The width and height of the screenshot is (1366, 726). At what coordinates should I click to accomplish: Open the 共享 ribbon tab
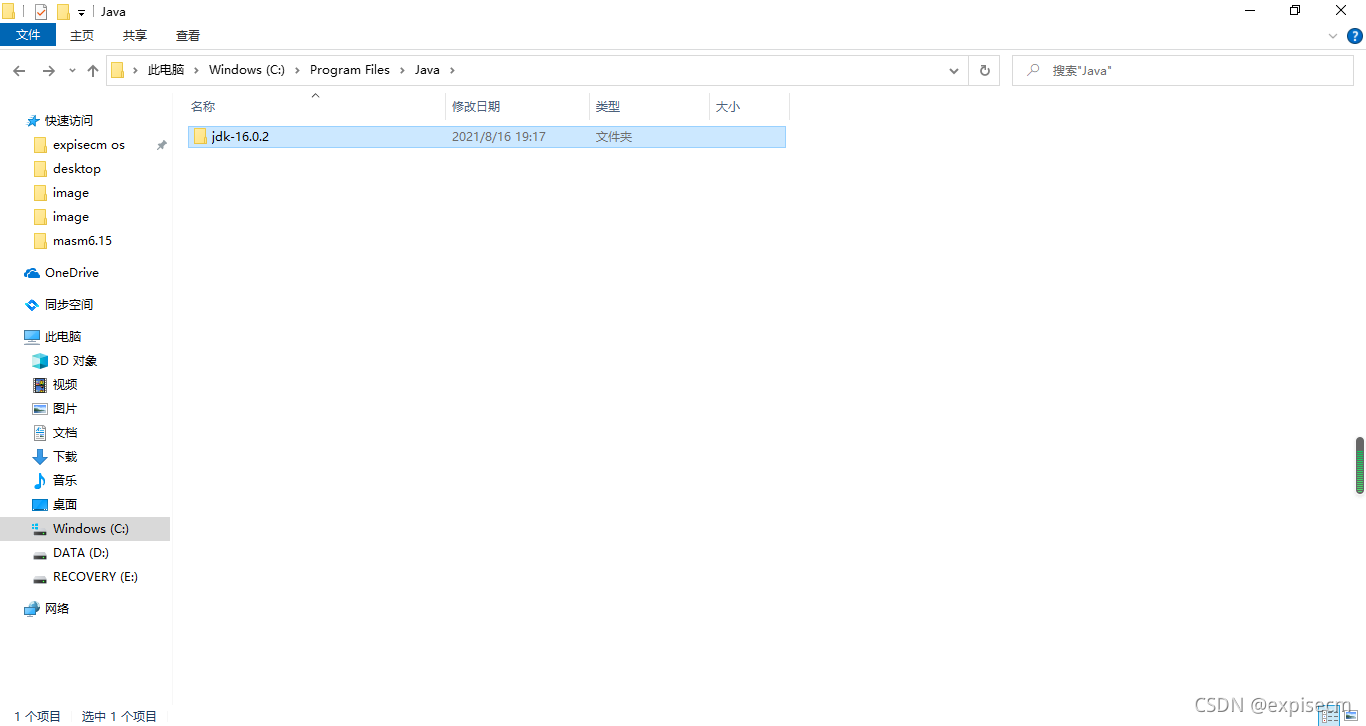(x=135, y=35)
